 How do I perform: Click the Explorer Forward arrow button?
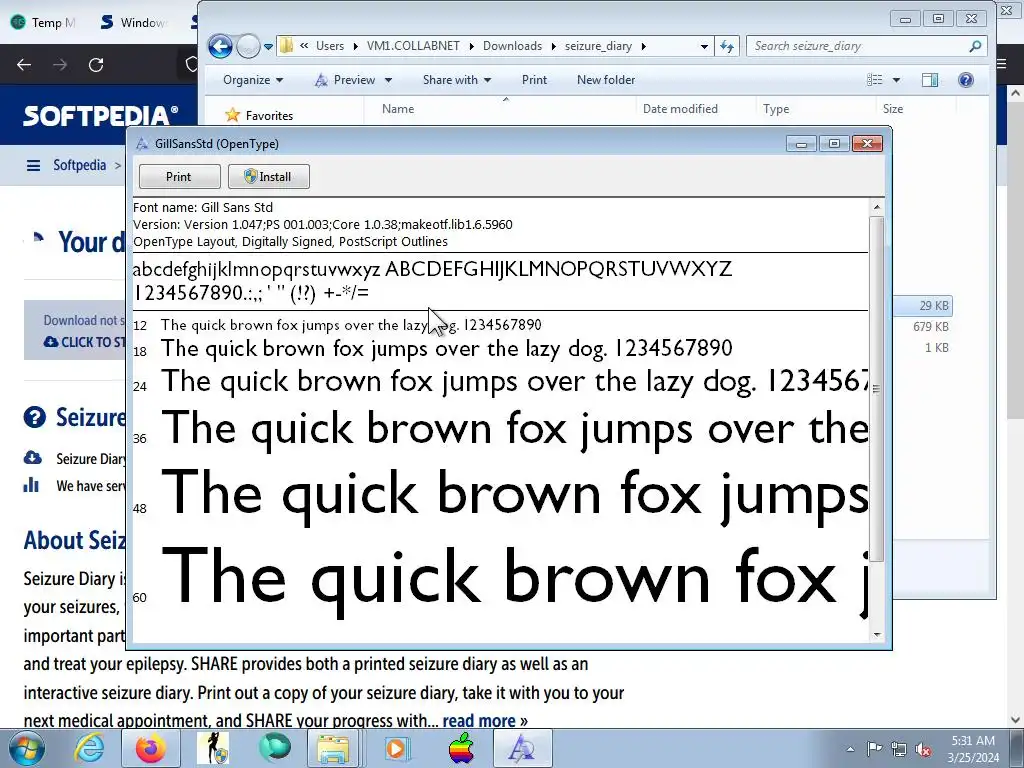click(x=248, y=46)
